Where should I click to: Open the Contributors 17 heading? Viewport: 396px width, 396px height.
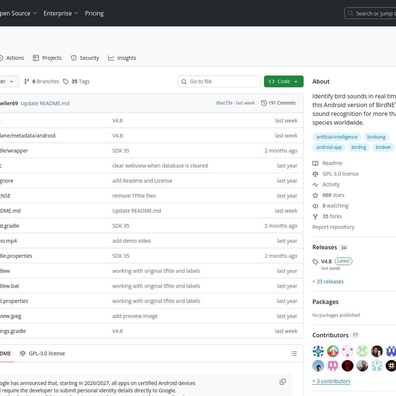click(335, 335)
